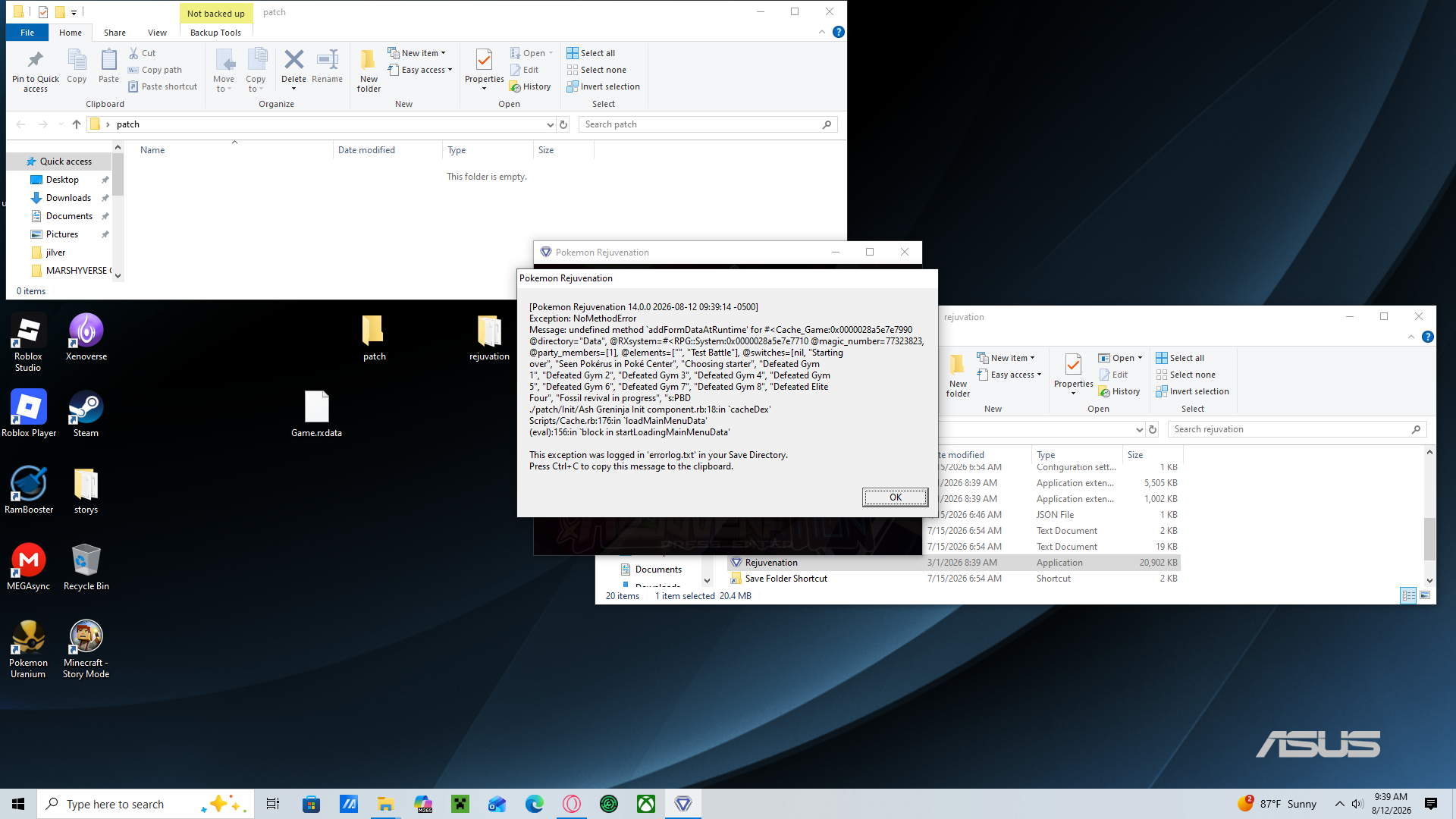This screenshot has height=819, width=1456.
Task: Click Pin to Quick access in patch window
Action: coord(35,71)
